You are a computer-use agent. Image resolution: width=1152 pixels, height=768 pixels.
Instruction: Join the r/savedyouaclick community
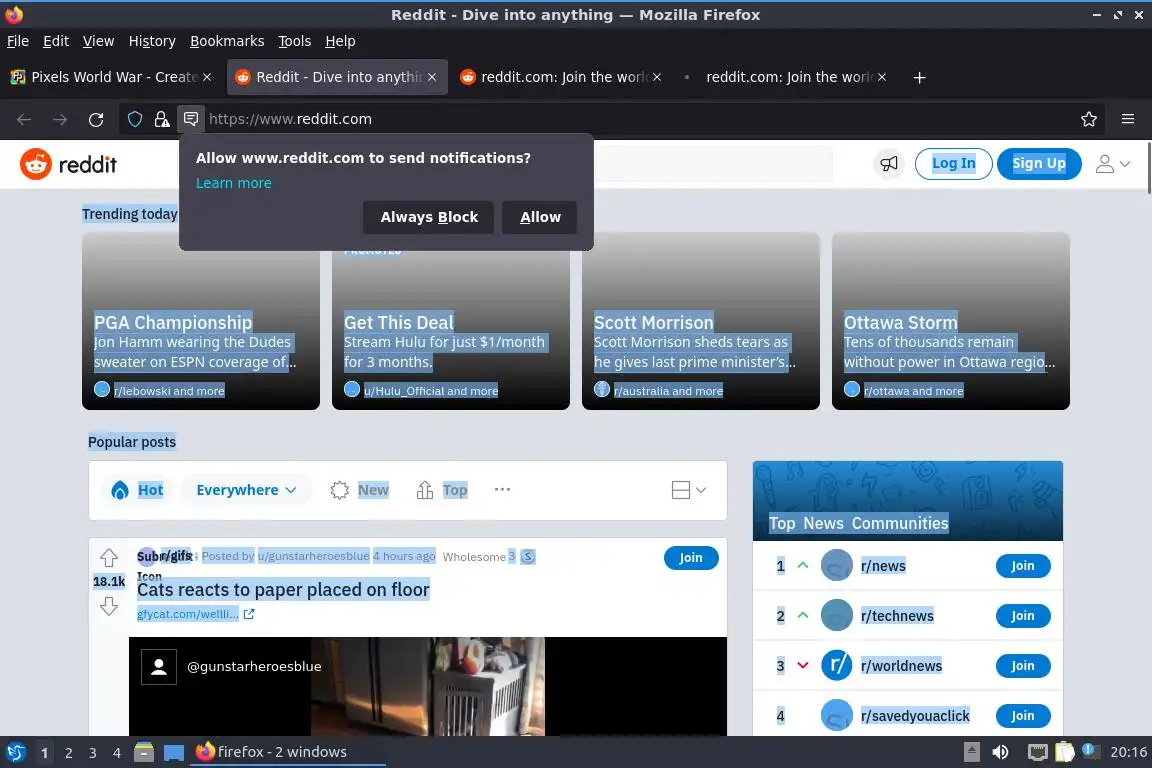tap(1023, 716)
